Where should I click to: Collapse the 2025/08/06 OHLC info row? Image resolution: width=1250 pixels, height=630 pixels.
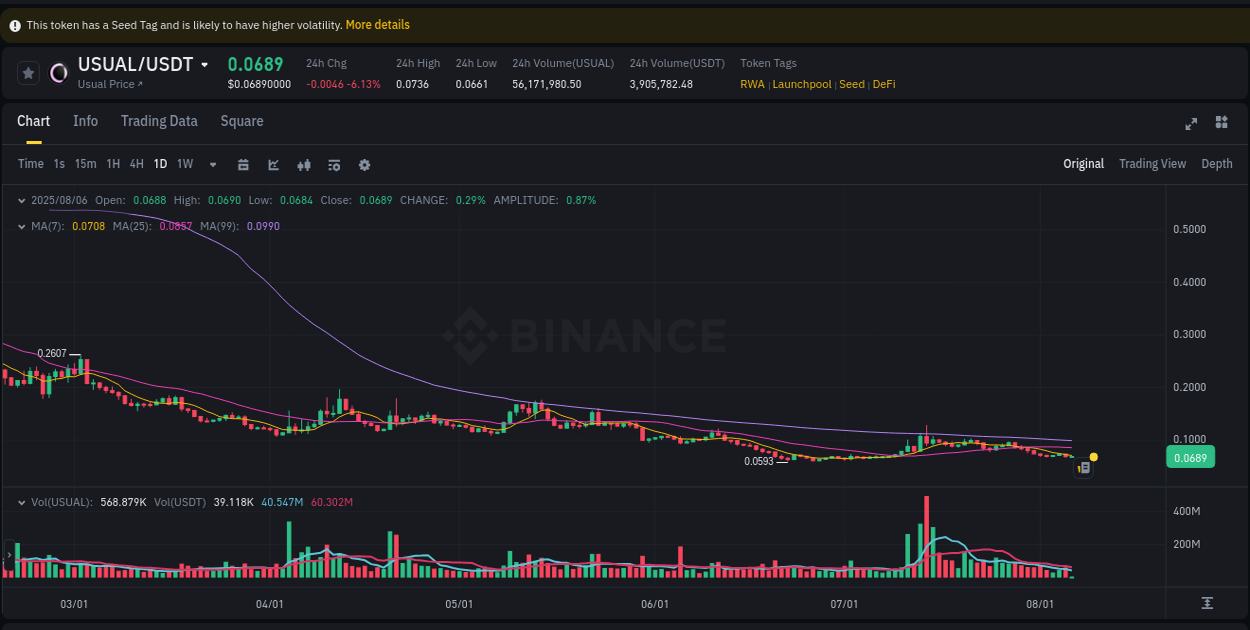[x=21, y=200]
